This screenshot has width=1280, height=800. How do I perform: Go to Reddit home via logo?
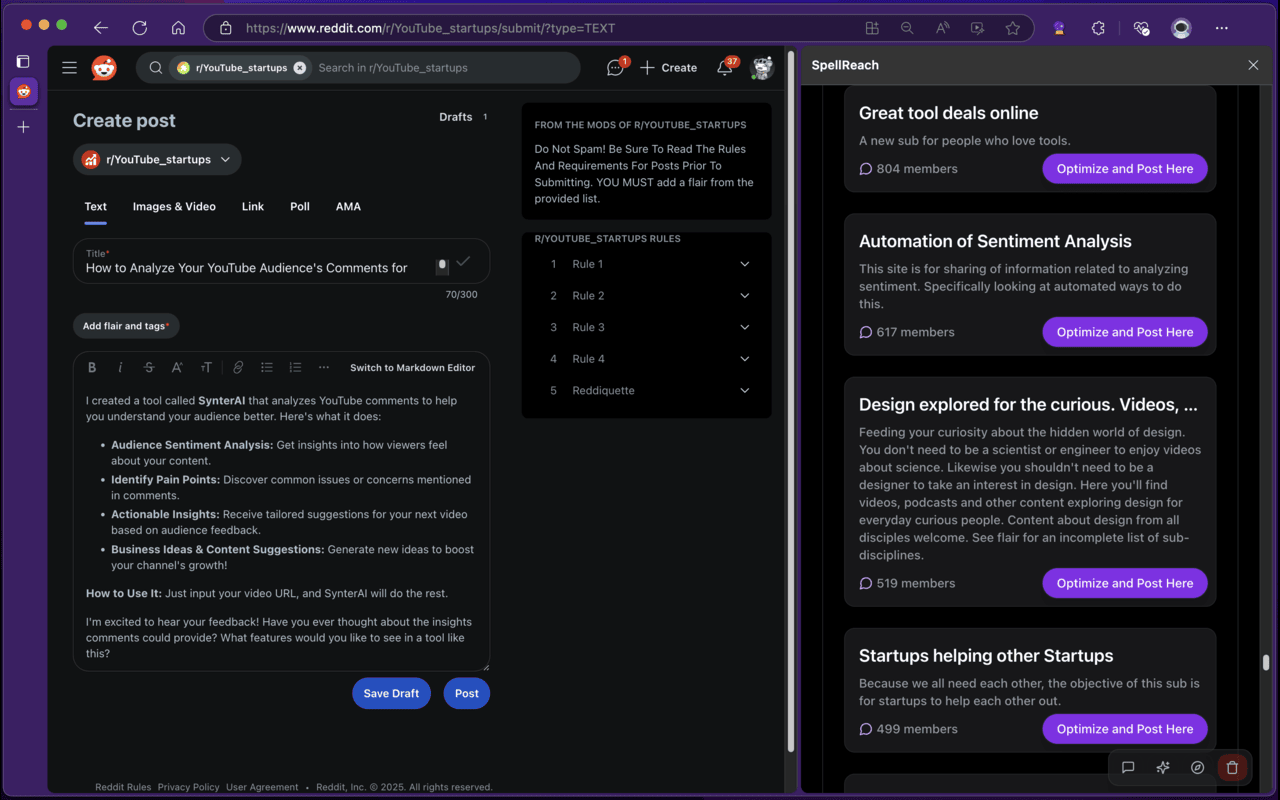pos(104,68)
